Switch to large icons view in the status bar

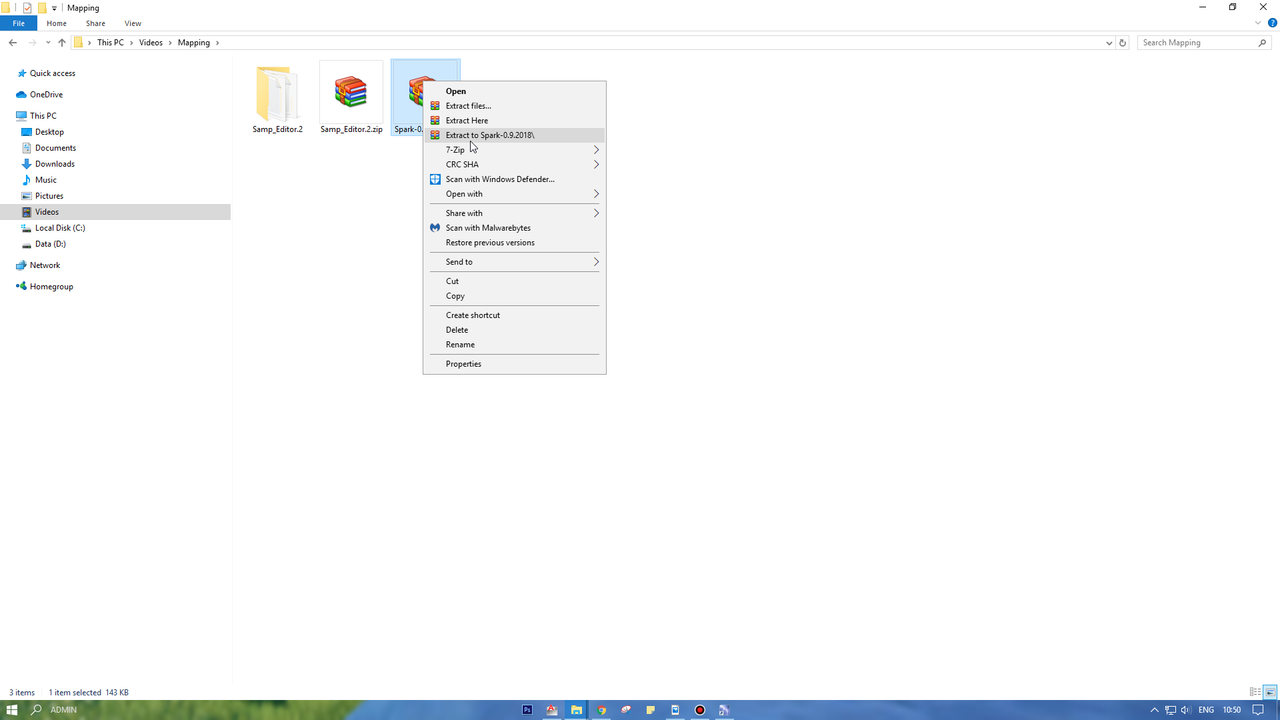[1271, 692]
